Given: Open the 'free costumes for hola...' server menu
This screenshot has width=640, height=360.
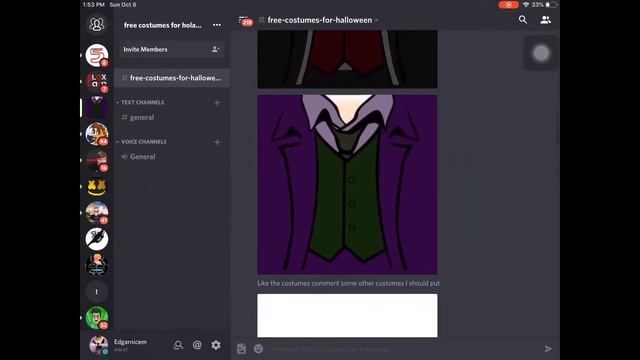Looking at the screenshot, I should point(162,25).
